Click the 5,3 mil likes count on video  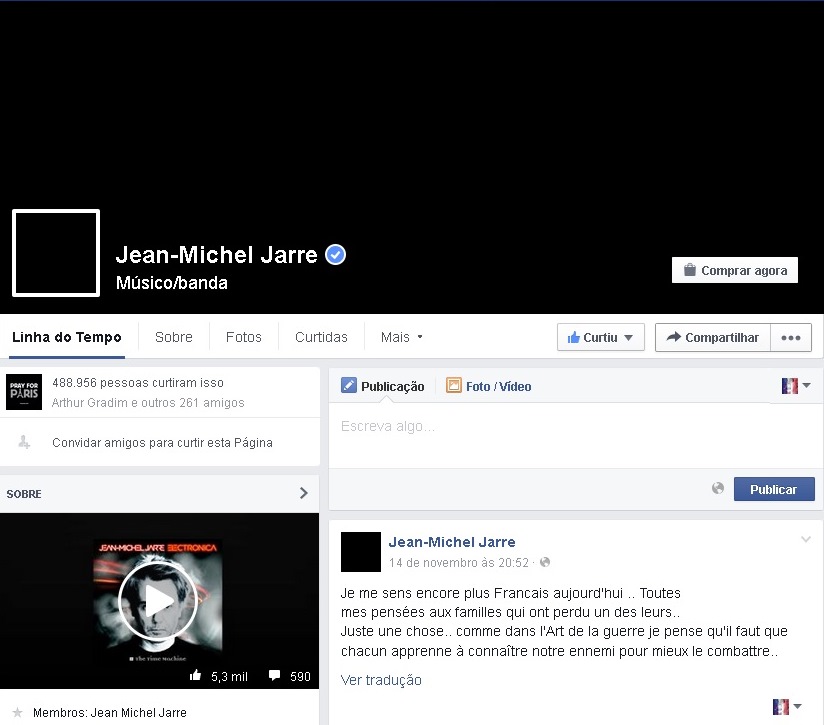229,677
